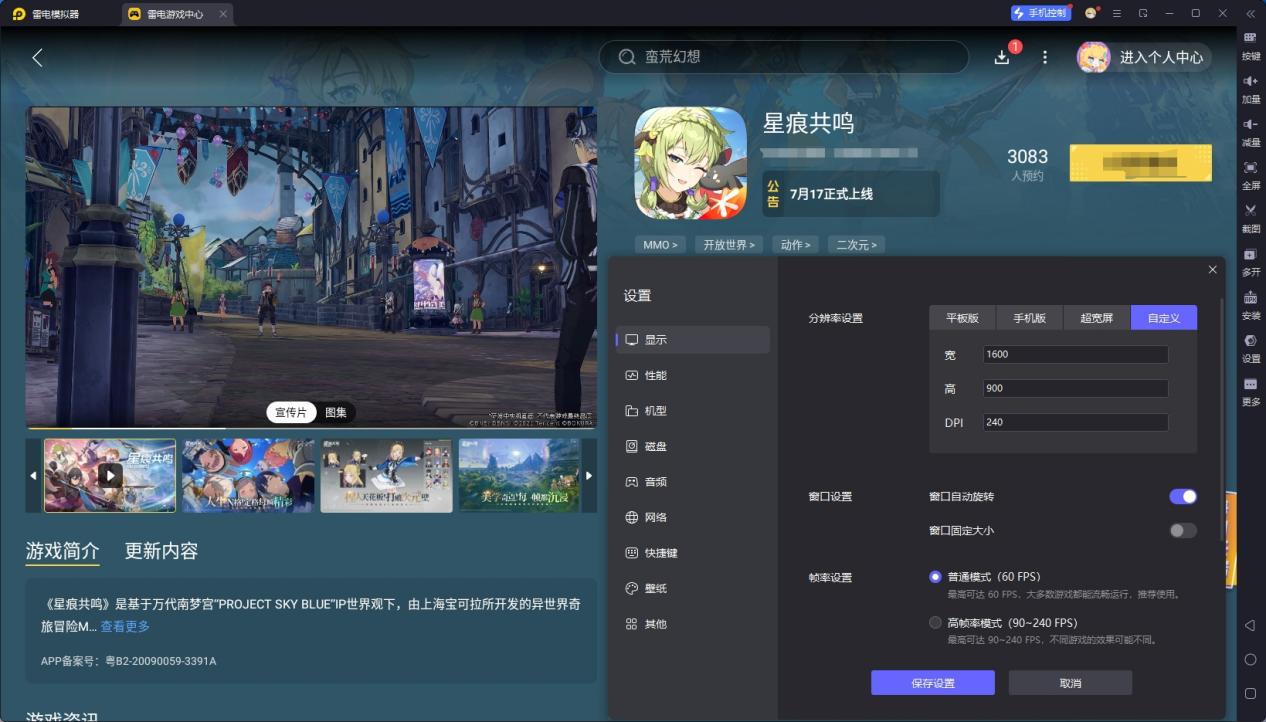The width and height of the screenshot is (1266, 722).
Task: Click the 动作 tag
Action: click(x=796, y=245)
